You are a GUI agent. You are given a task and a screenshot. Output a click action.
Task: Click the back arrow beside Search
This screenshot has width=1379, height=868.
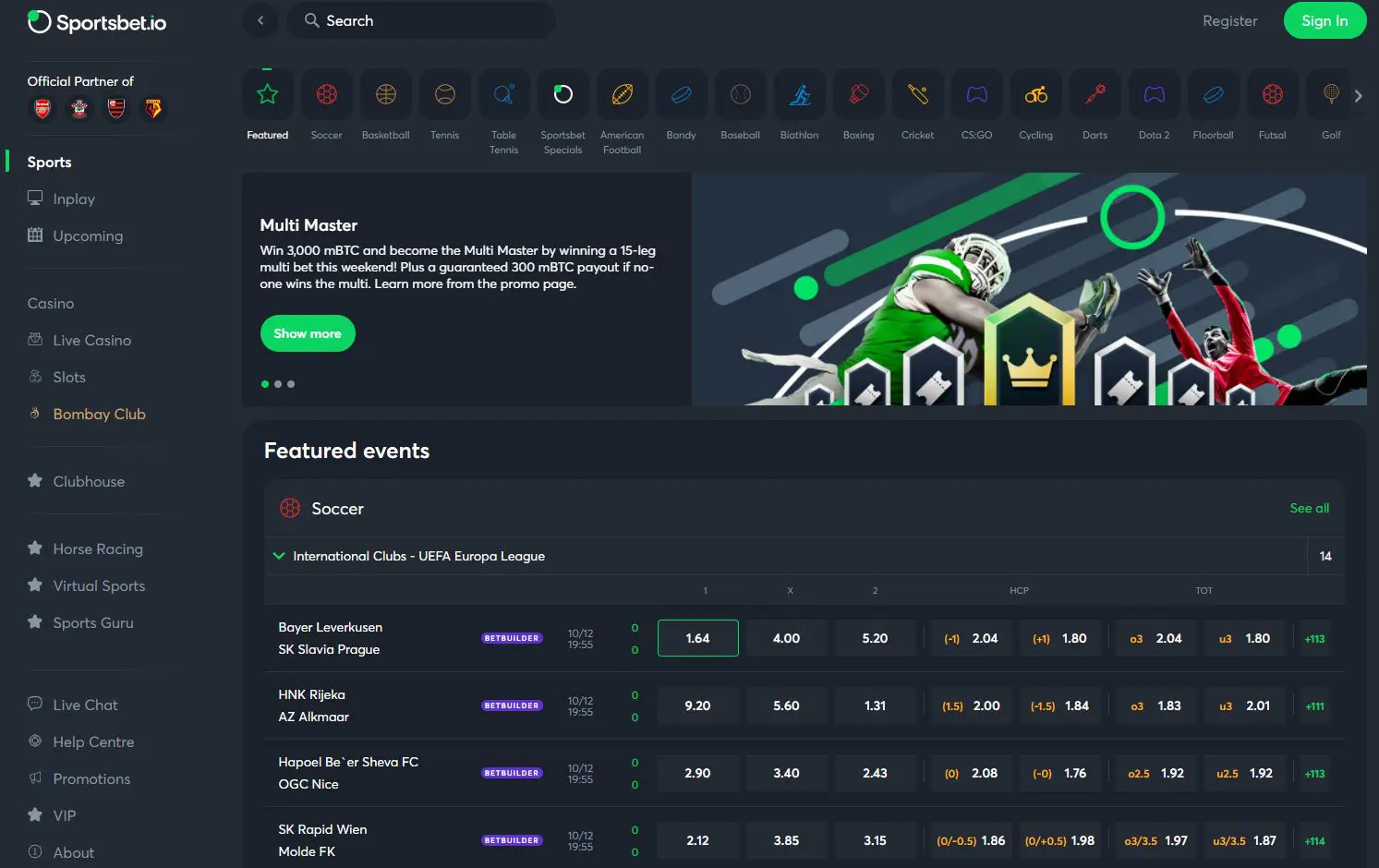pos(260,20)
